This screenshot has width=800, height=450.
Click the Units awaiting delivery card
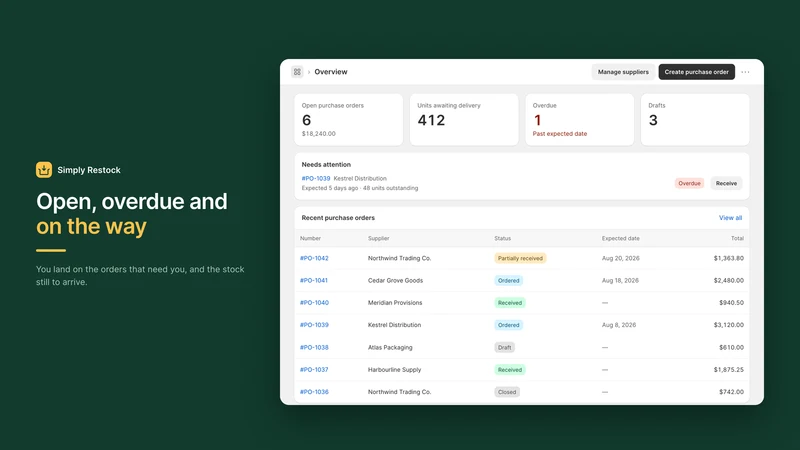click(x=464, y=119)
